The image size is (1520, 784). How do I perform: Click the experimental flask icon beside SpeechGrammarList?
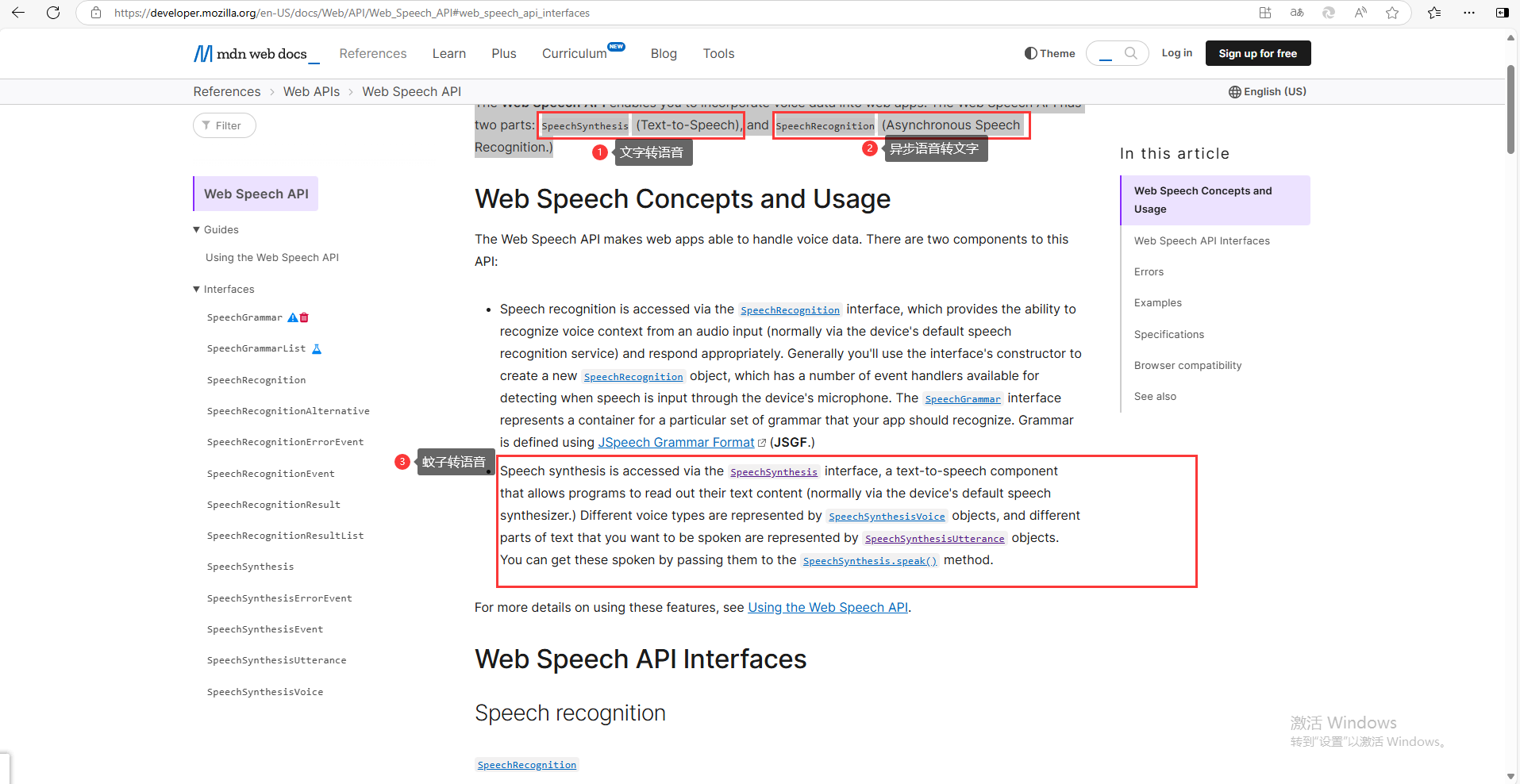317,348
